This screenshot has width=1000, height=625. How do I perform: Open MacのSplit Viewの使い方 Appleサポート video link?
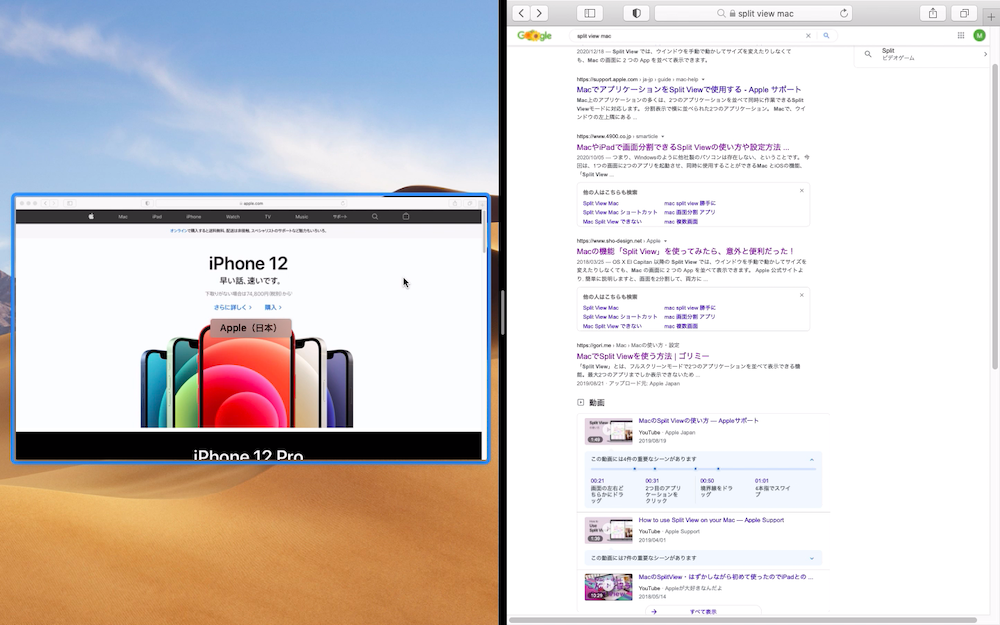698,421
